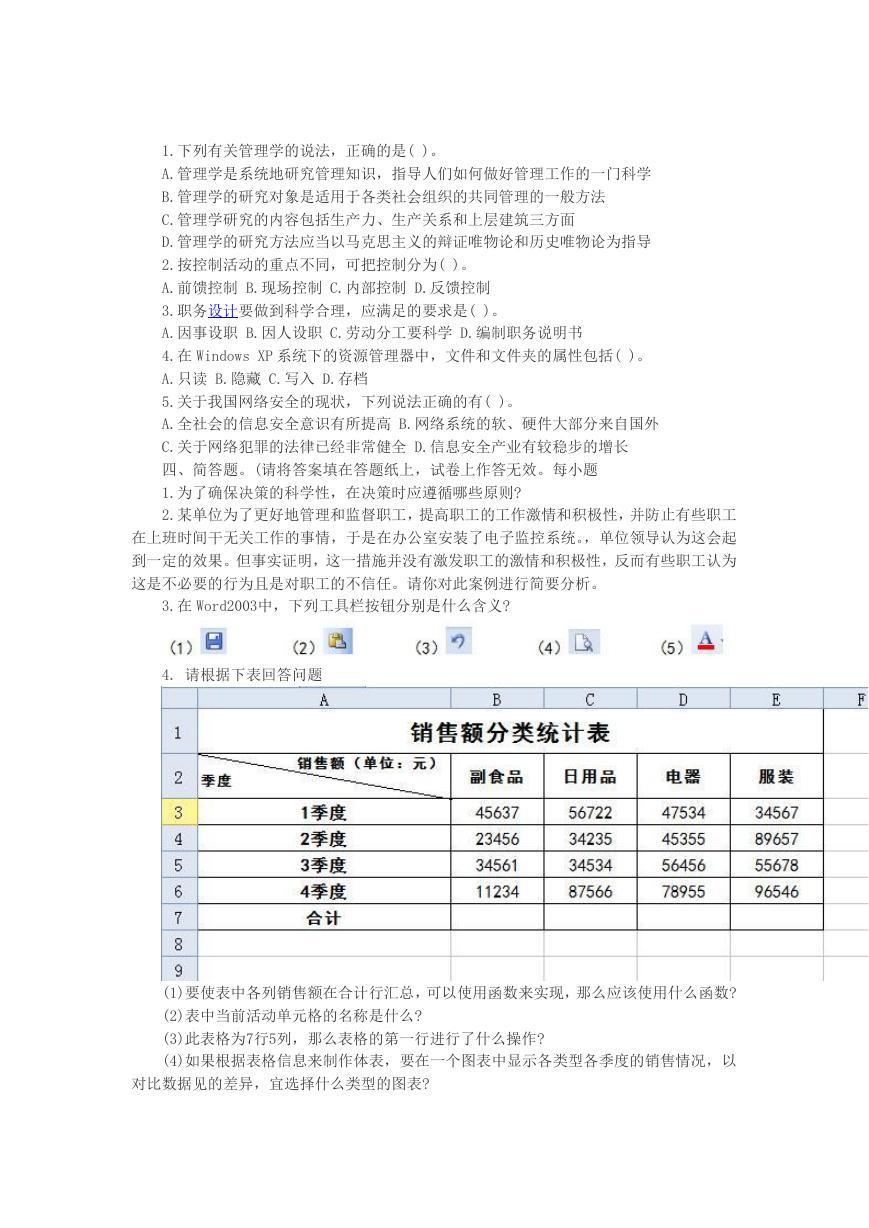Click the title cell 销售额分类统计表
The height and width of the screenshot is (1228, 869).
click(x=510, y=732)
